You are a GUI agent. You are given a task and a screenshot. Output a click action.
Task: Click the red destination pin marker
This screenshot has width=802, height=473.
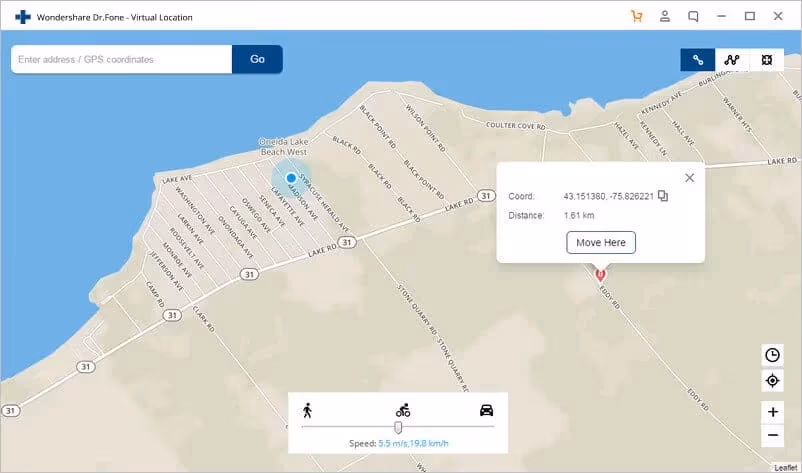[x=600, y=274]
